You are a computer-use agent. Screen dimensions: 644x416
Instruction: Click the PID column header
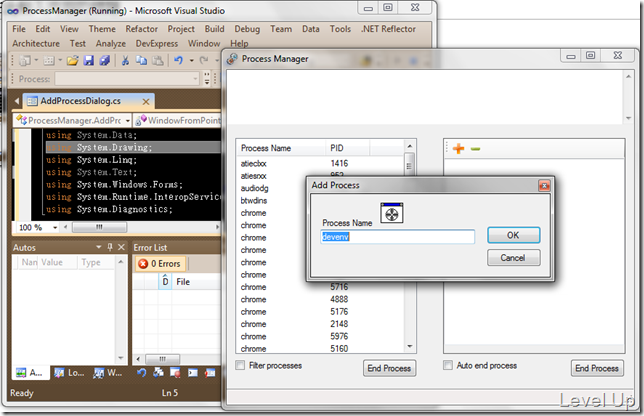347,148
